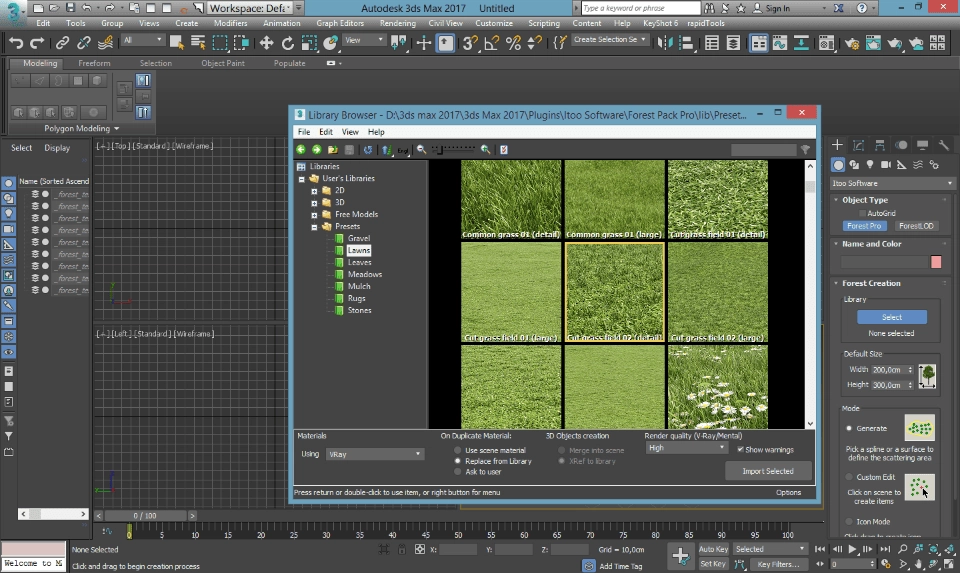Click Options in Library Browser status bar
Screen dimensions: 960x573
click(x=788, y=492)
